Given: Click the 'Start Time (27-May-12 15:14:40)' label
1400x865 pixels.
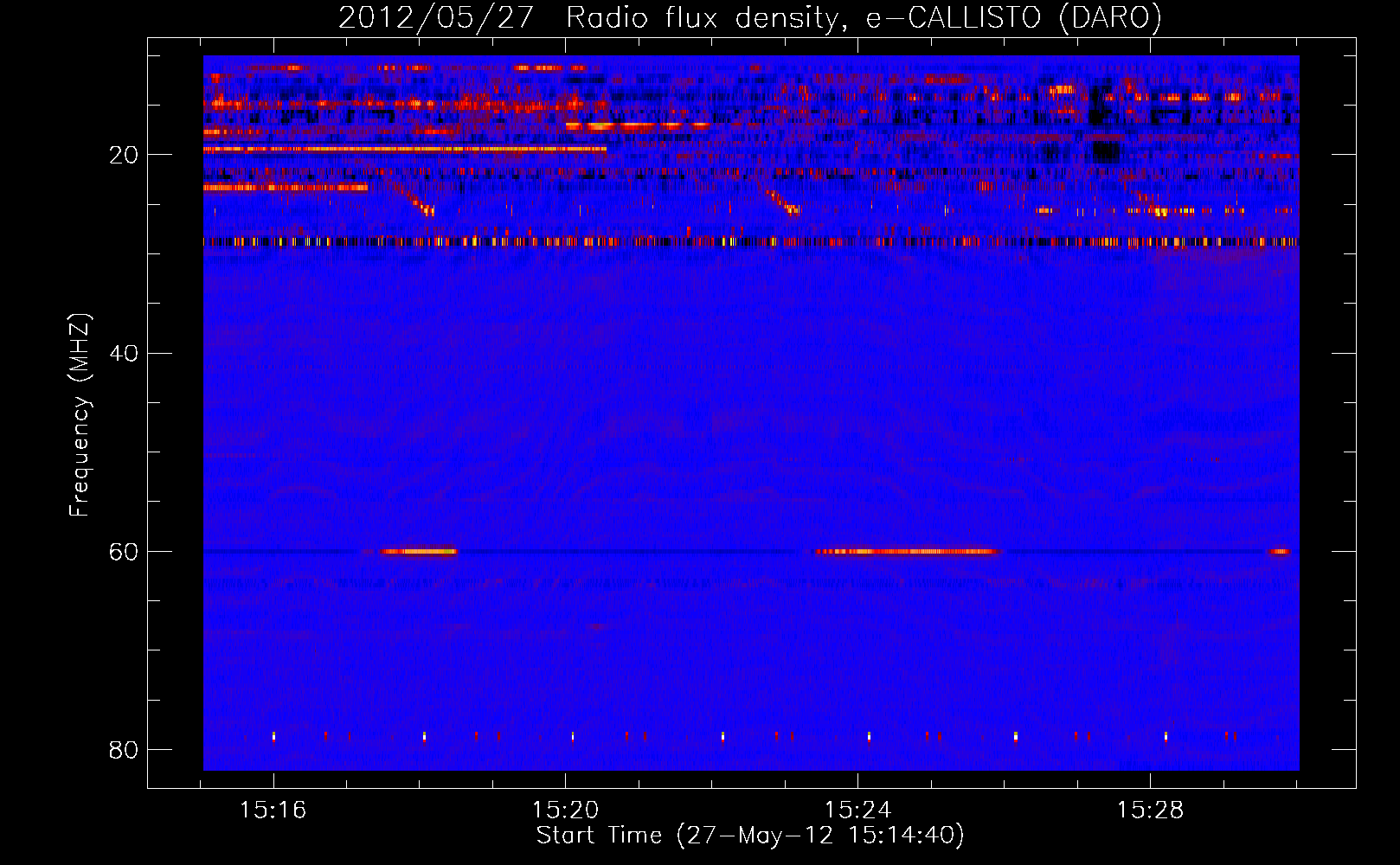Looking at the screenshot, I should [750, 836].
